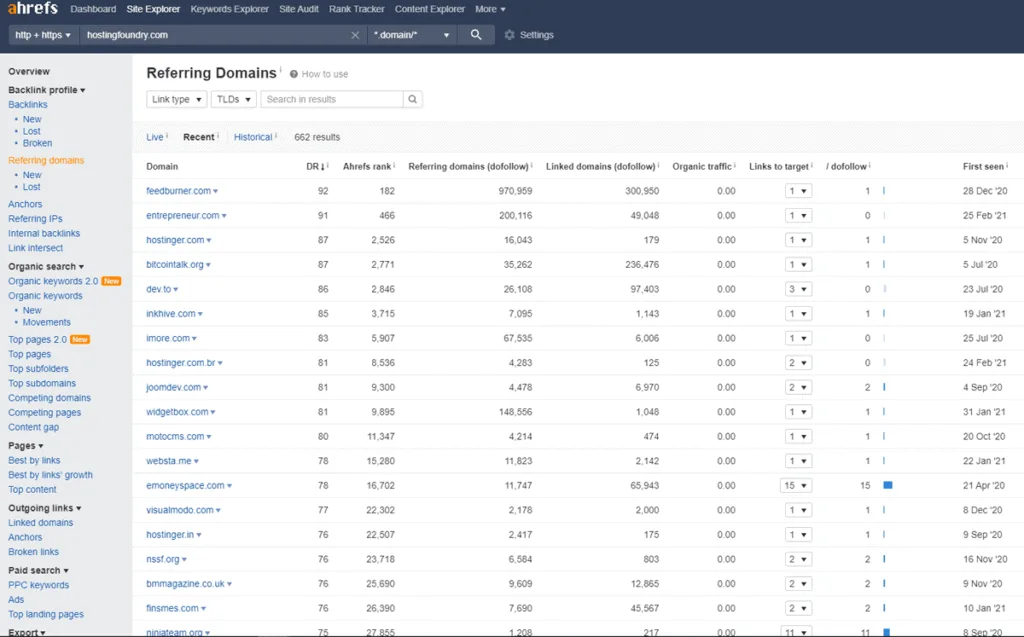Image resolution: width=1024 pixels, height=637 pixels.
Task: Open Site Audit
Action: point(299,9)
